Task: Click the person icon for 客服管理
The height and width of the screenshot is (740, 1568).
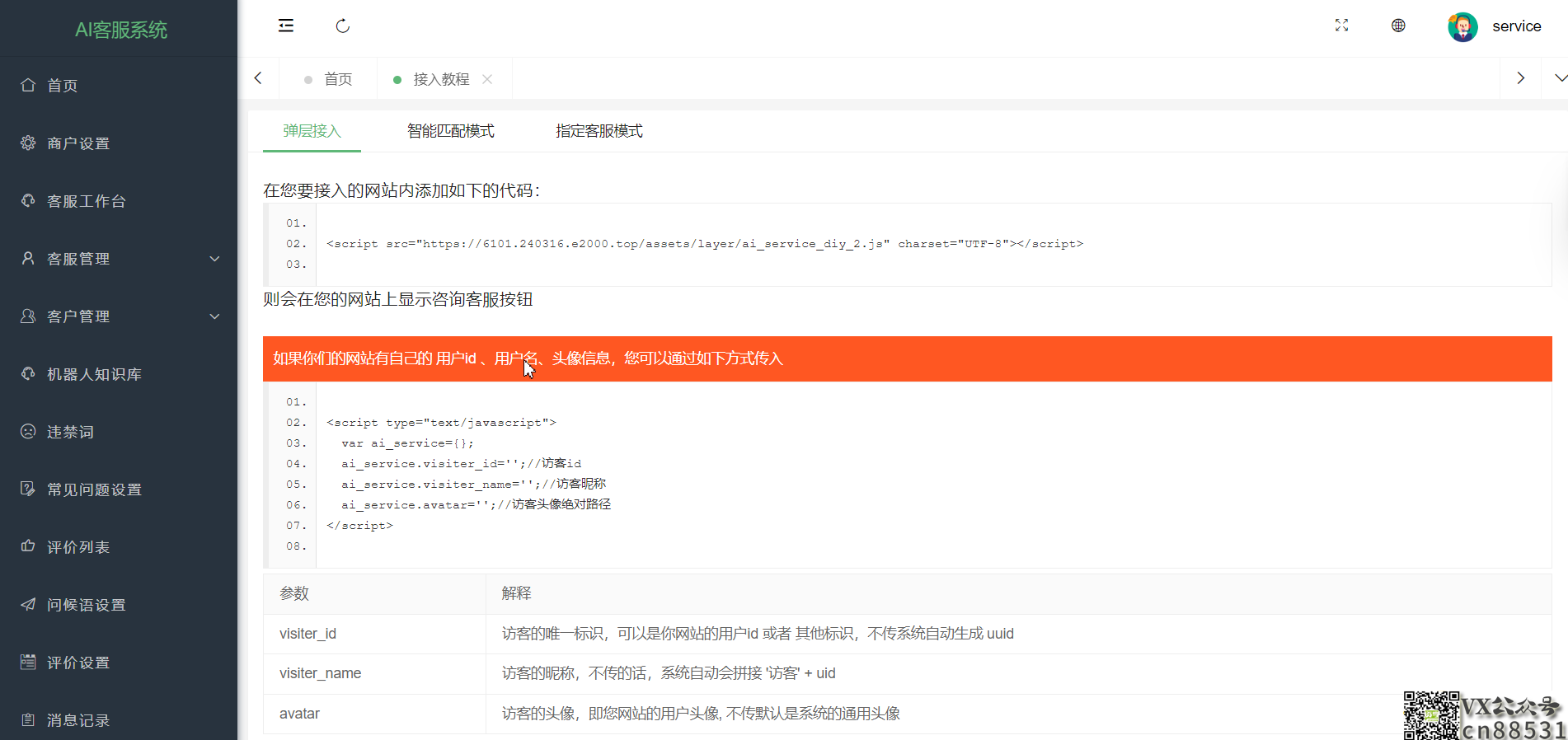Action: pos(28,258)
